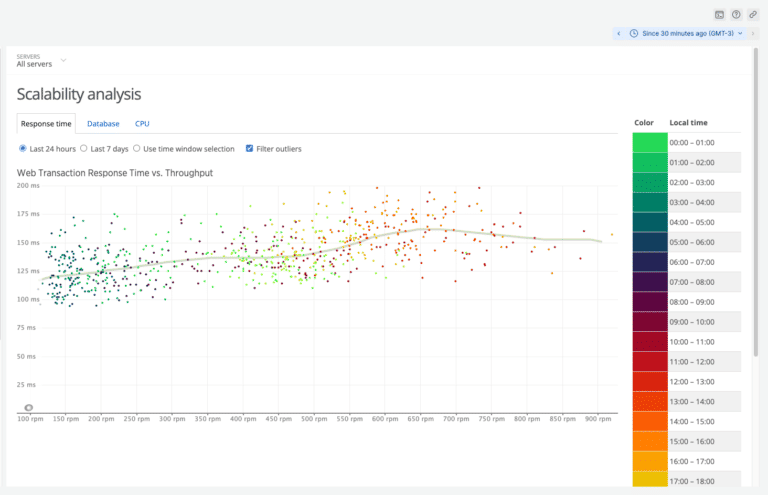
Task: Click the Local time column header
Action: pyautogui.click(x=688, y=122)
